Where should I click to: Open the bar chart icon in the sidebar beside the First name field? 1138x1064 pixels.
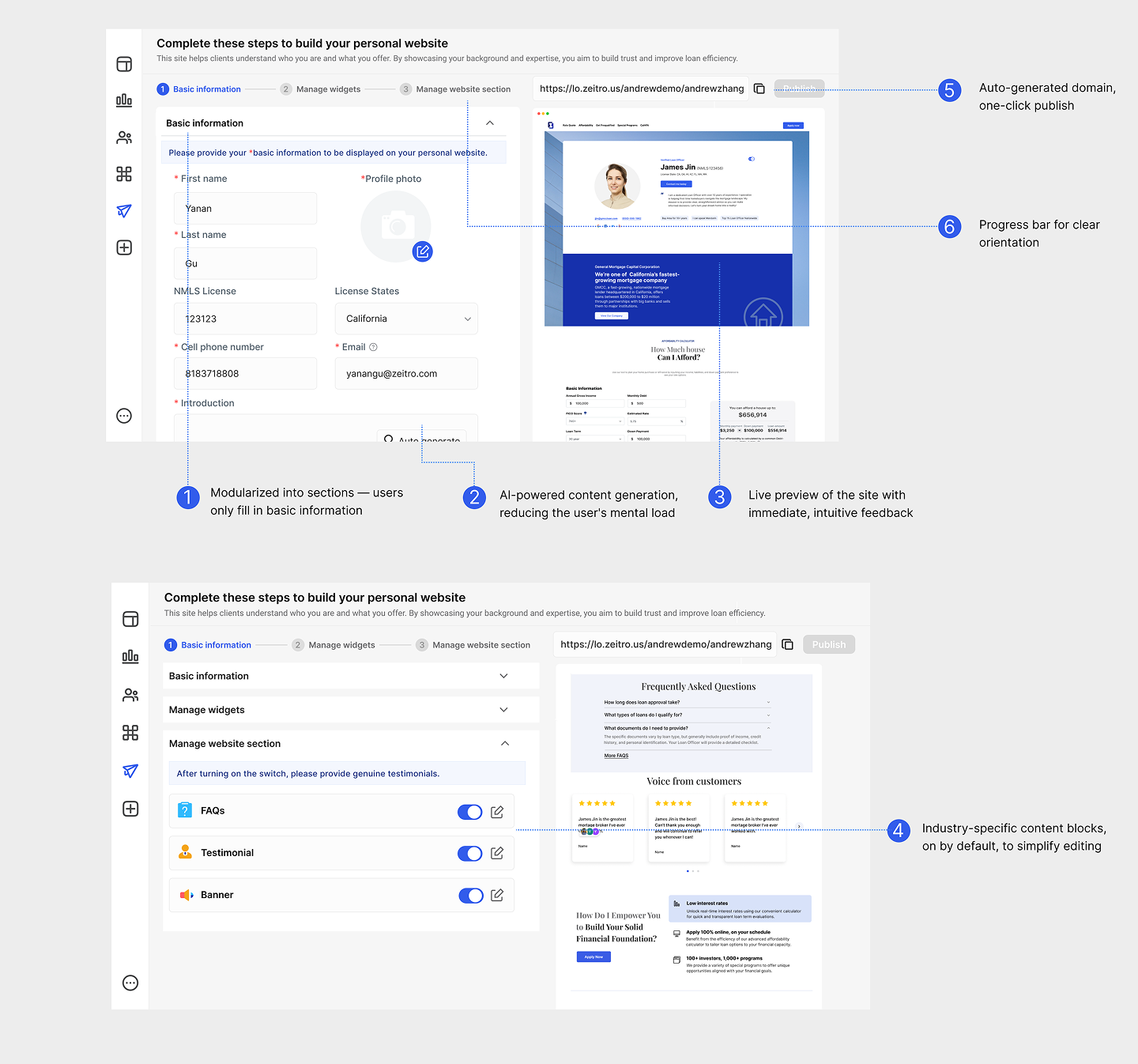point(124,100)
